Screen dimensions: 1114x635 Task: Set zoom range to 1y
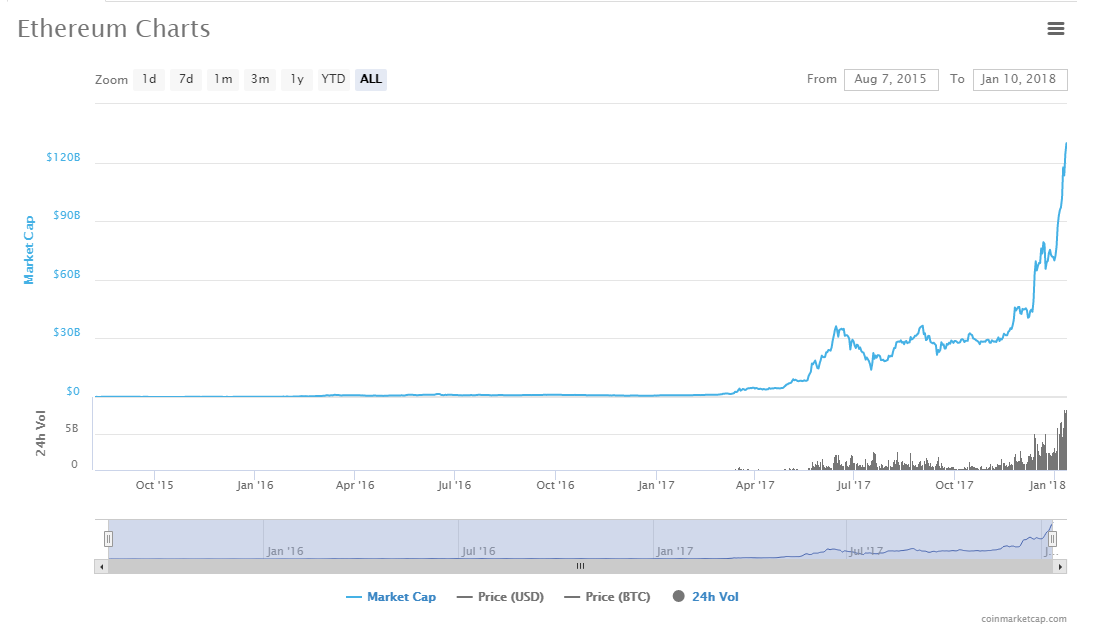pyautogui.click(x=297, y=80)
